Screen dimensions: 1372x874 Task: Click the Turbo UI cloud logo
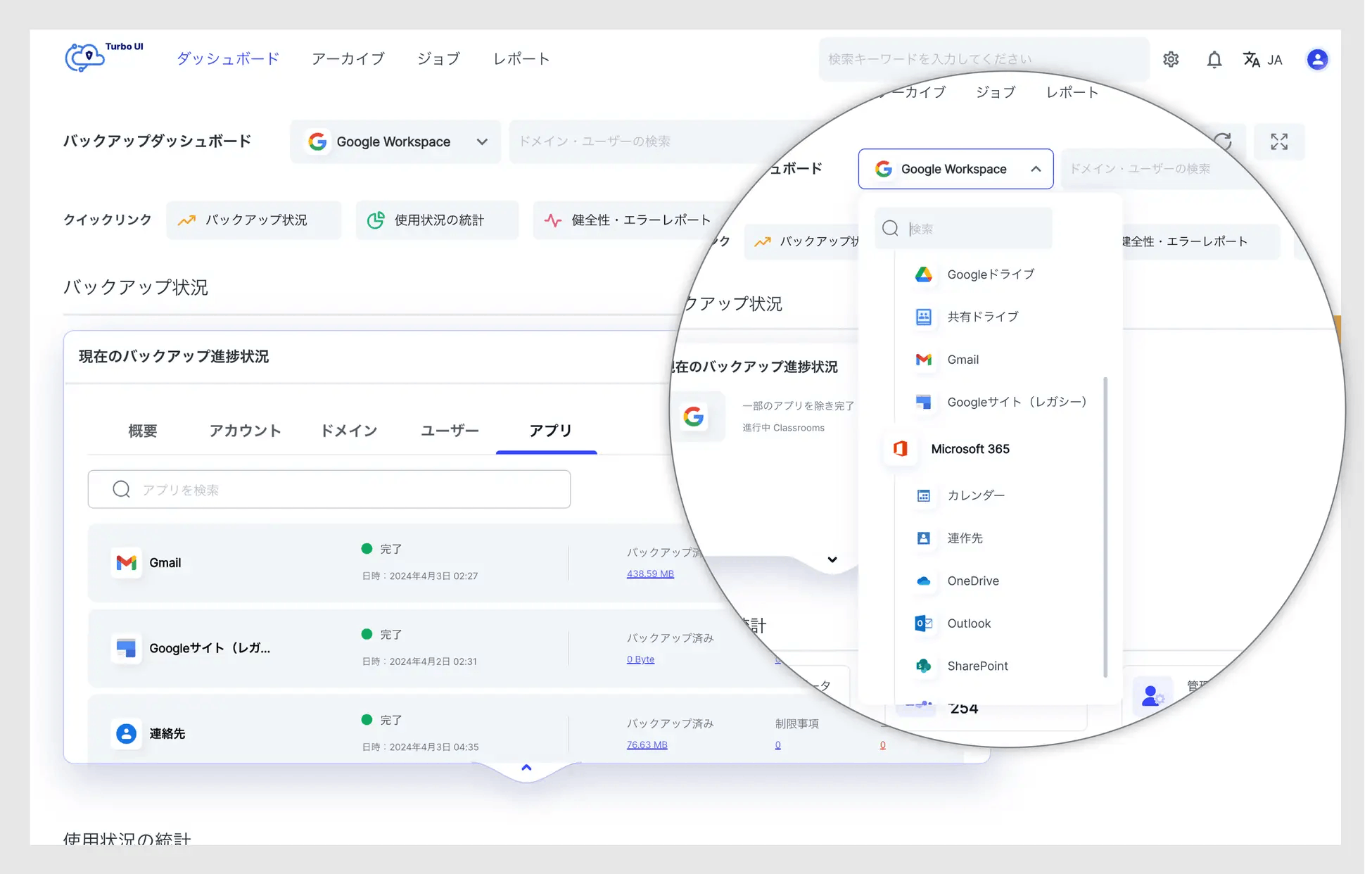pos(86,58)
